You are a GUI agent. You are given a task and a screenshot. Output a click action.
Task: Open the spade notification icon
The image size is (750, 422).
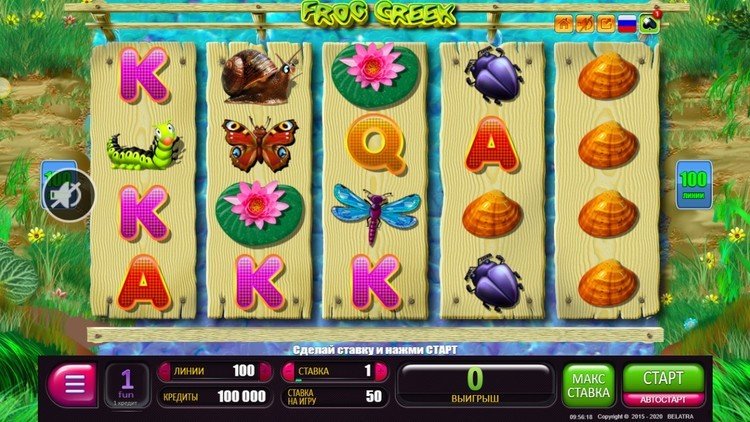pos(650,24)
